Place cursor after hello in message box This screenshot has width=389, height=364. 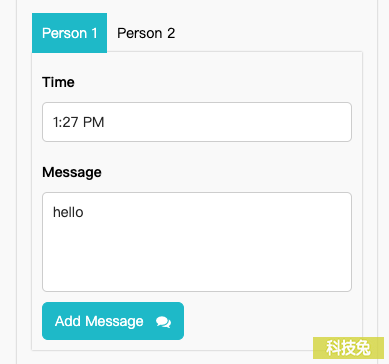coord(85,212)
